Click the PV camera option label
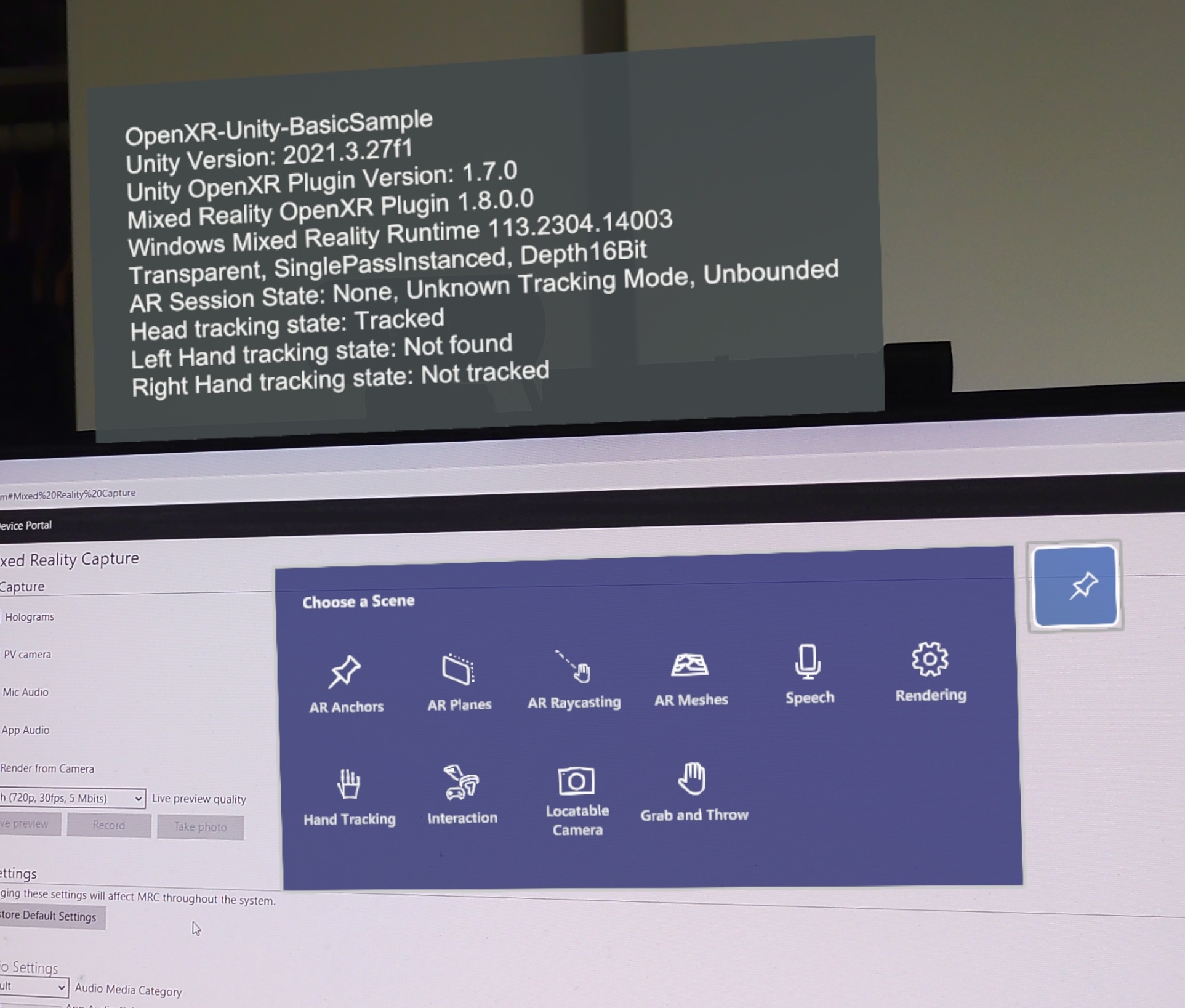Viewport: 1185px width, 1008px height. (27, 654)
